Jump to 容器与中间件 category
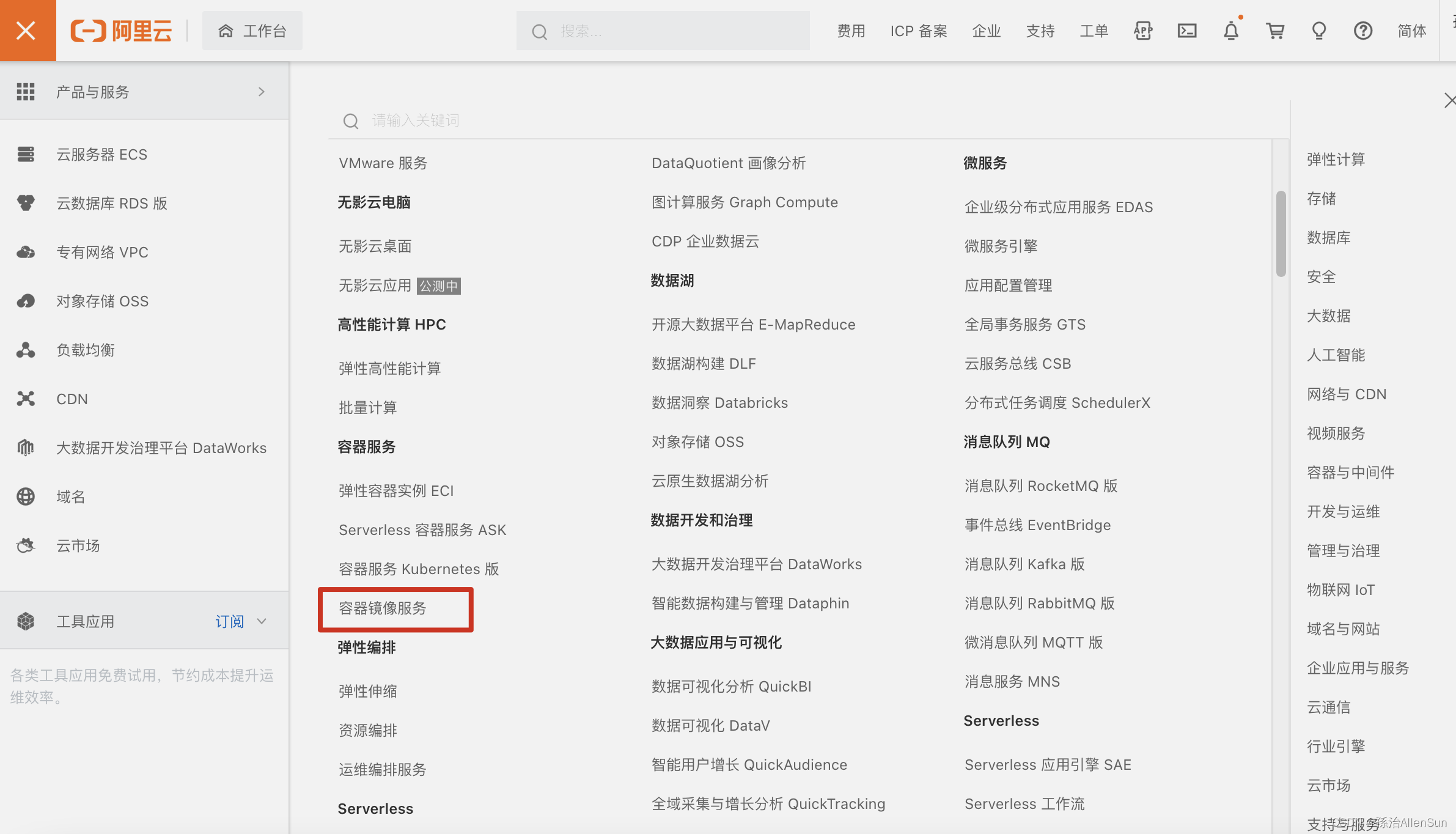Viewport: 1456px width, 834px height. [x=1350, y=472]
